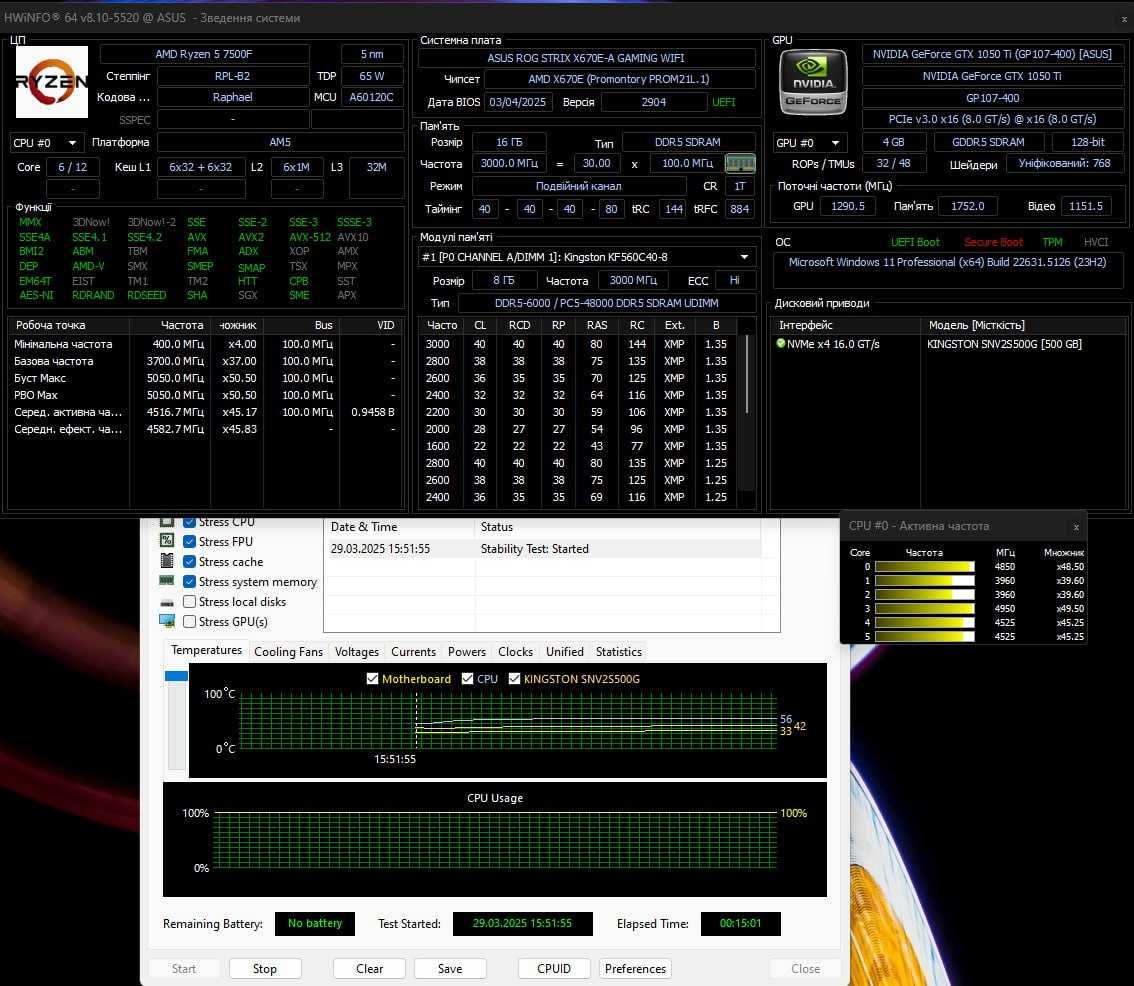Click the Close button in the stability test
Image resolution: width=1134 pixels, height=986 pixels.
[806, 969]
